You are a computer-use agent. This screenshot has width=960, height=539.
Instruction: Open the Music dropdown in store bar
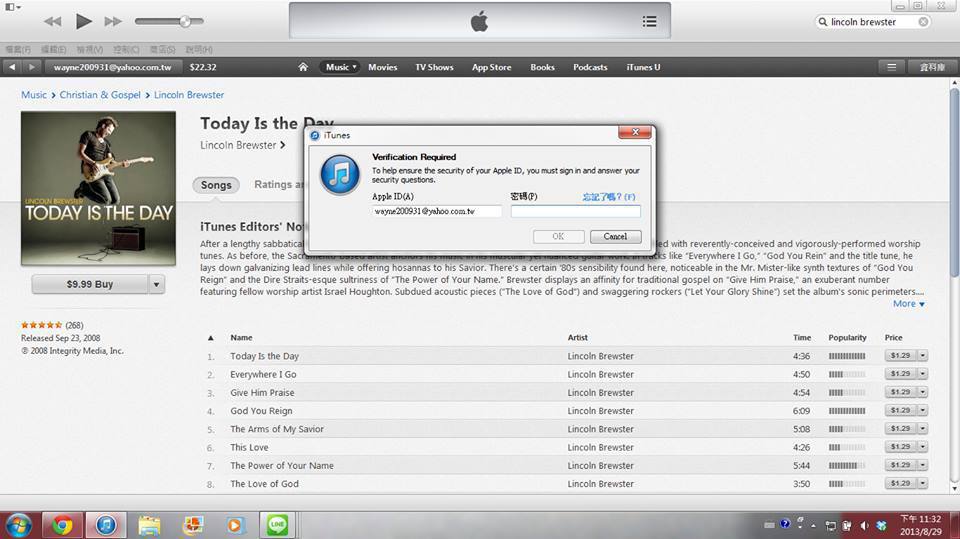point(340,67)
